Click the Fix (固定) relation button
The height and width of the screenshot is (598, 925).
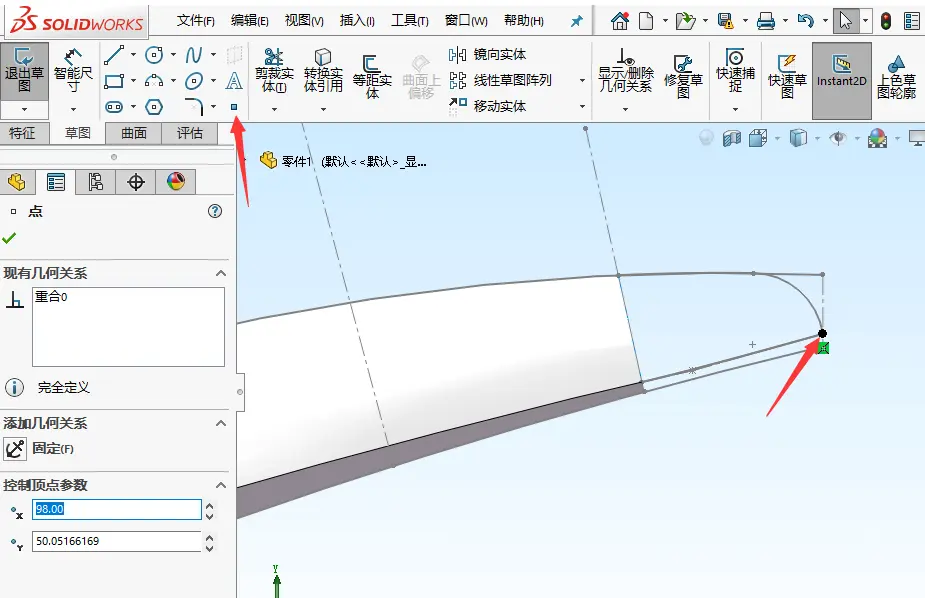(15, 449)
